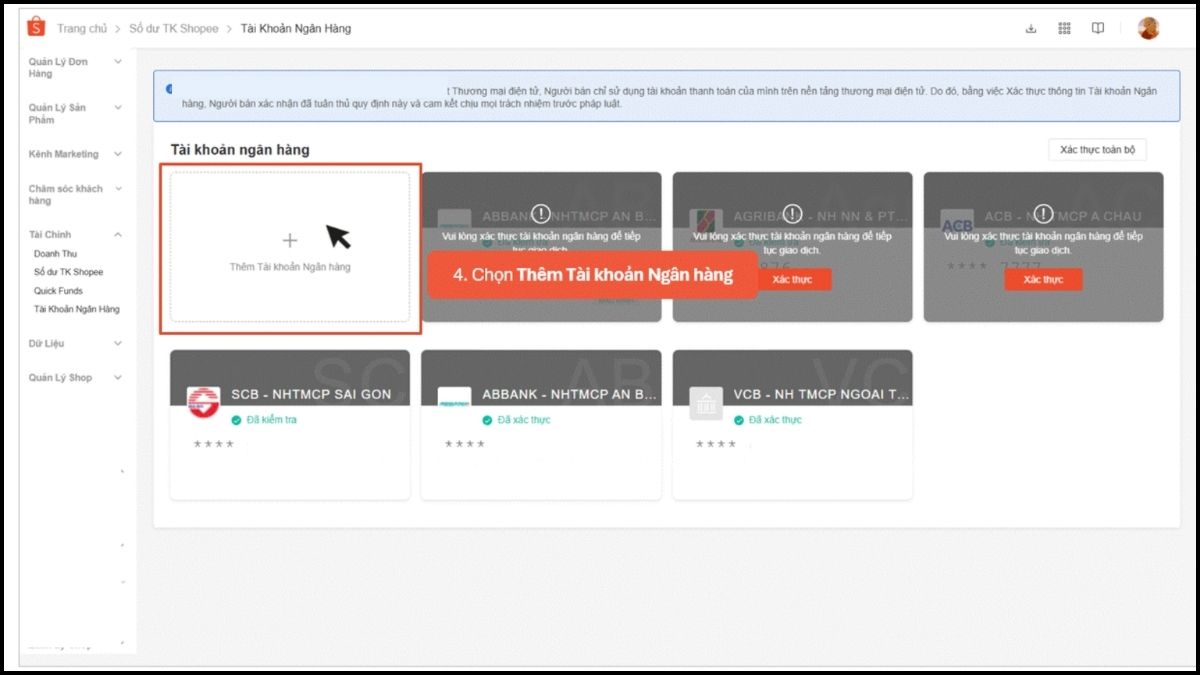Open the SCB - NHTMCP SAI GON card
The image size is (1200, 675).
tap(290, 424)
